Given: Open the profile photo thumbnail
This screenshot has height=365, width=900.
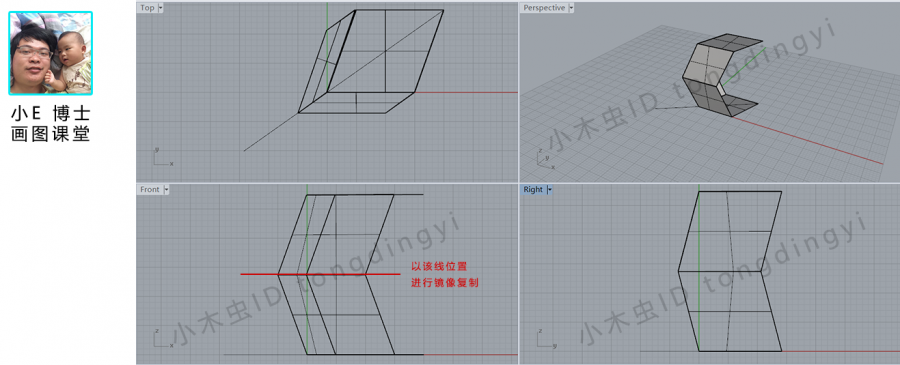Looking at the screenshot, I should coord(51,53).
